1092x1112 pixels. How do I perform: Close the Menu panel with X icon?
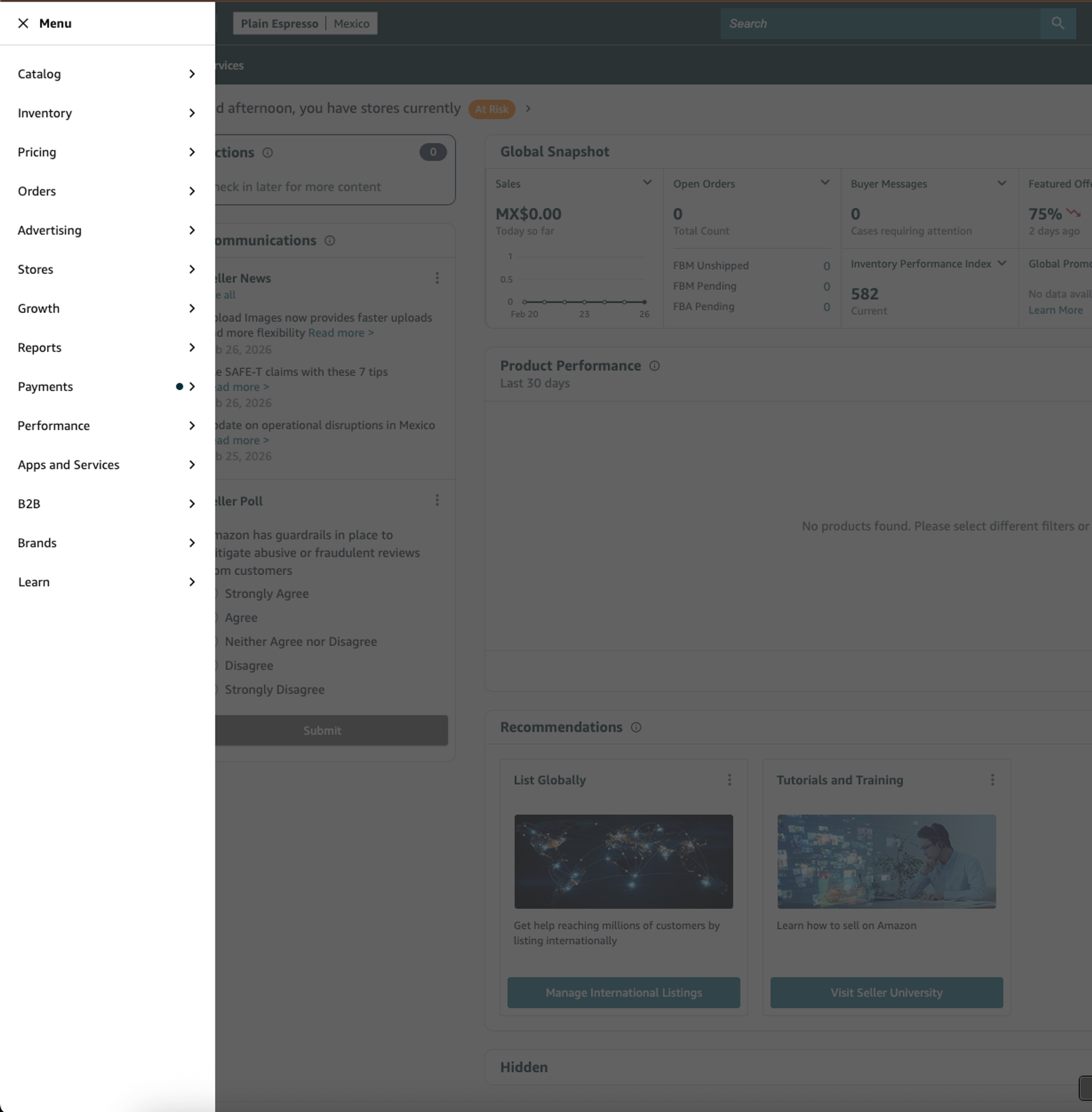tap(23, 24)
